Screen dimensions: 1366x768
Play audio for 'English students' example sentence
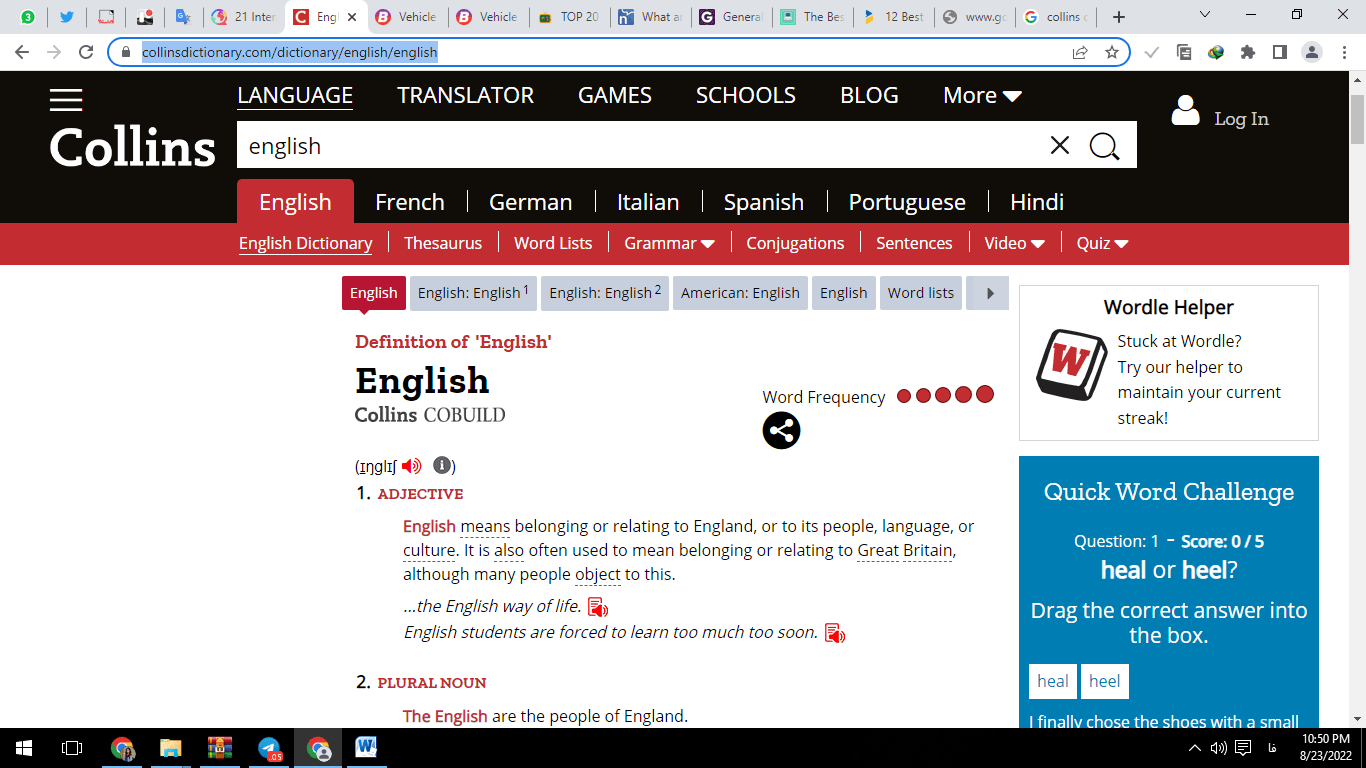834,633
